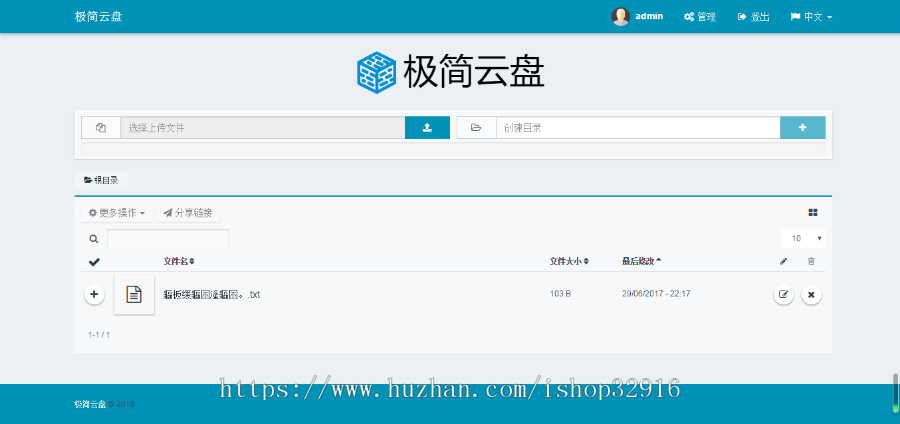The image size is (900, 424).
Task: Toggle the select-all checkmark in table header
Action: (x=94, y=262)
